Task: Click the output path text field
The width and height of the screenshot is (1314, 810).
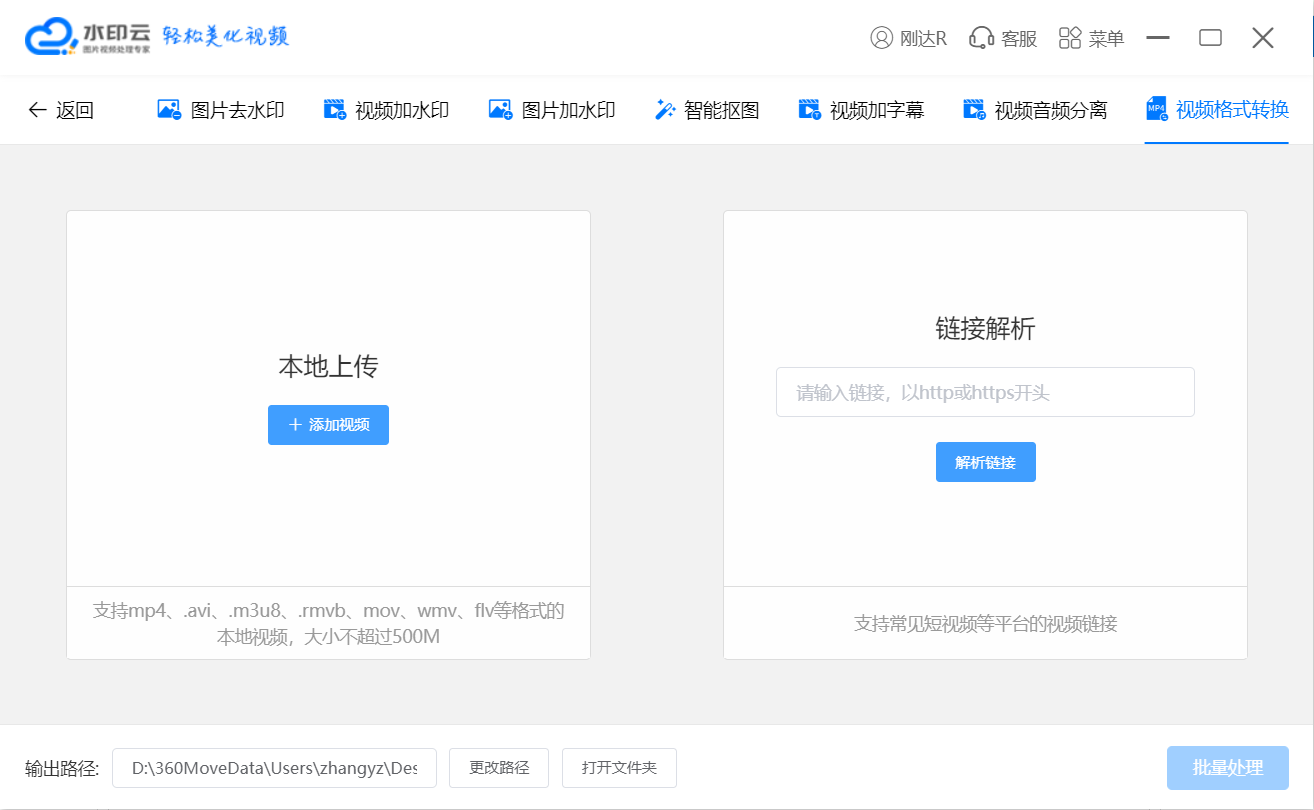Action: pos(274,768)
